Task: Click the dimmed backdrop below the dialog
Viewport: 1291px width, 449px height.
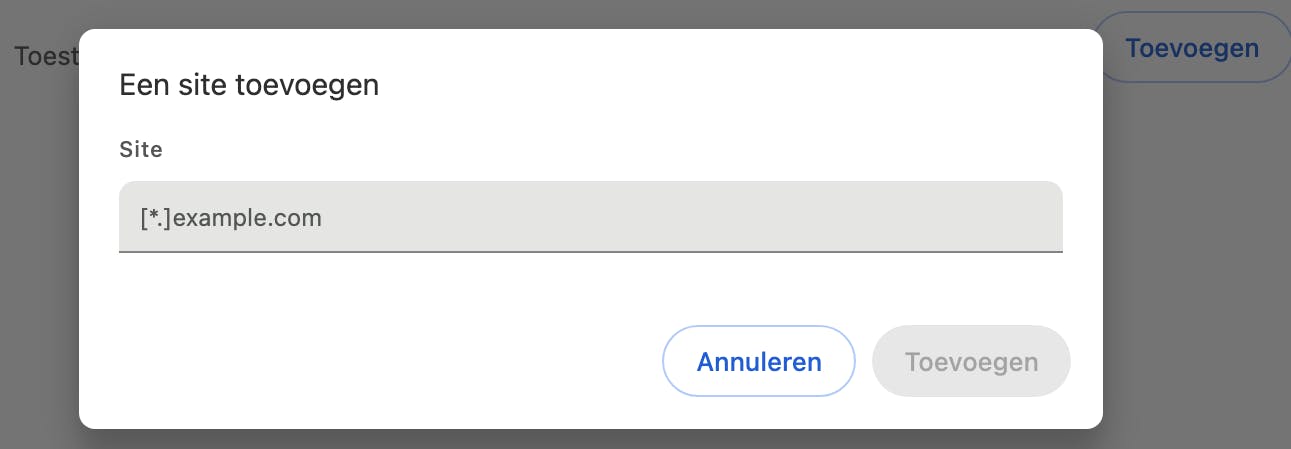Action: point(600,439)
